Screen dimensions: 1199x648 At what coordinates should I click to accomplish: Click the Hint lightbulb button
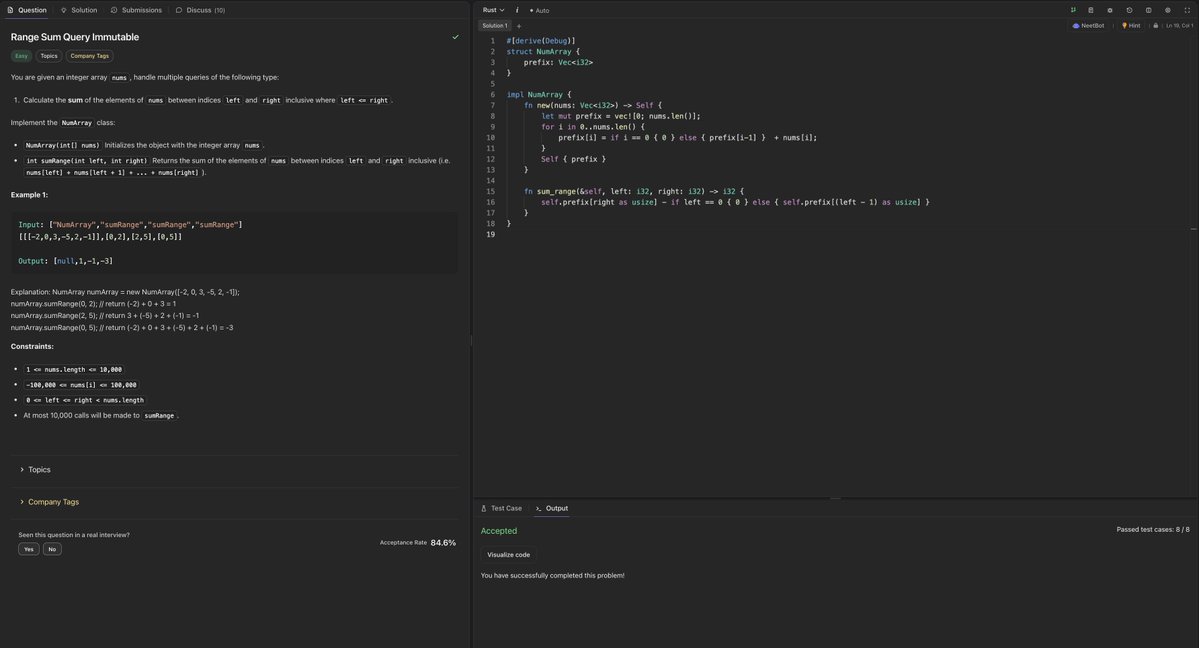[1131, 26]
